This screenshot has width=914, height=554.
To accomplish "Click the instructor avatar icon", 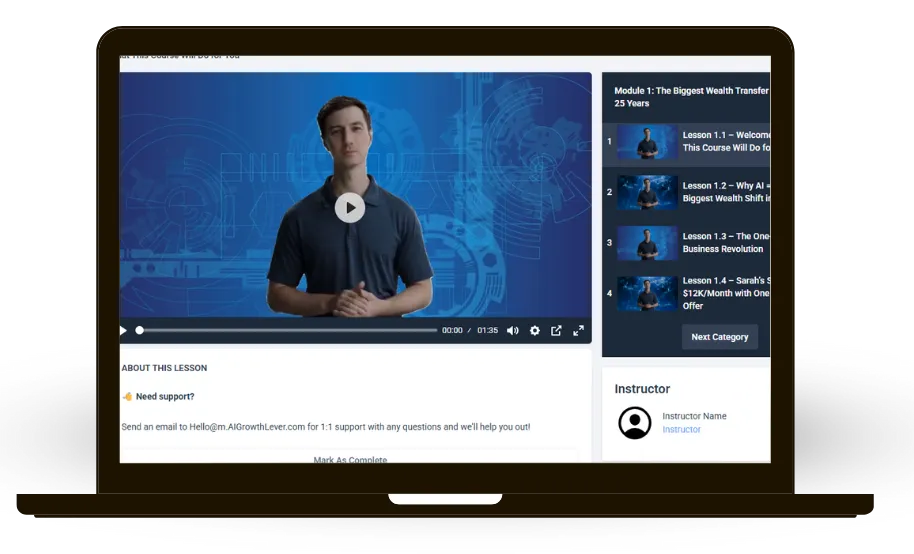I will [x=635, y=423].
